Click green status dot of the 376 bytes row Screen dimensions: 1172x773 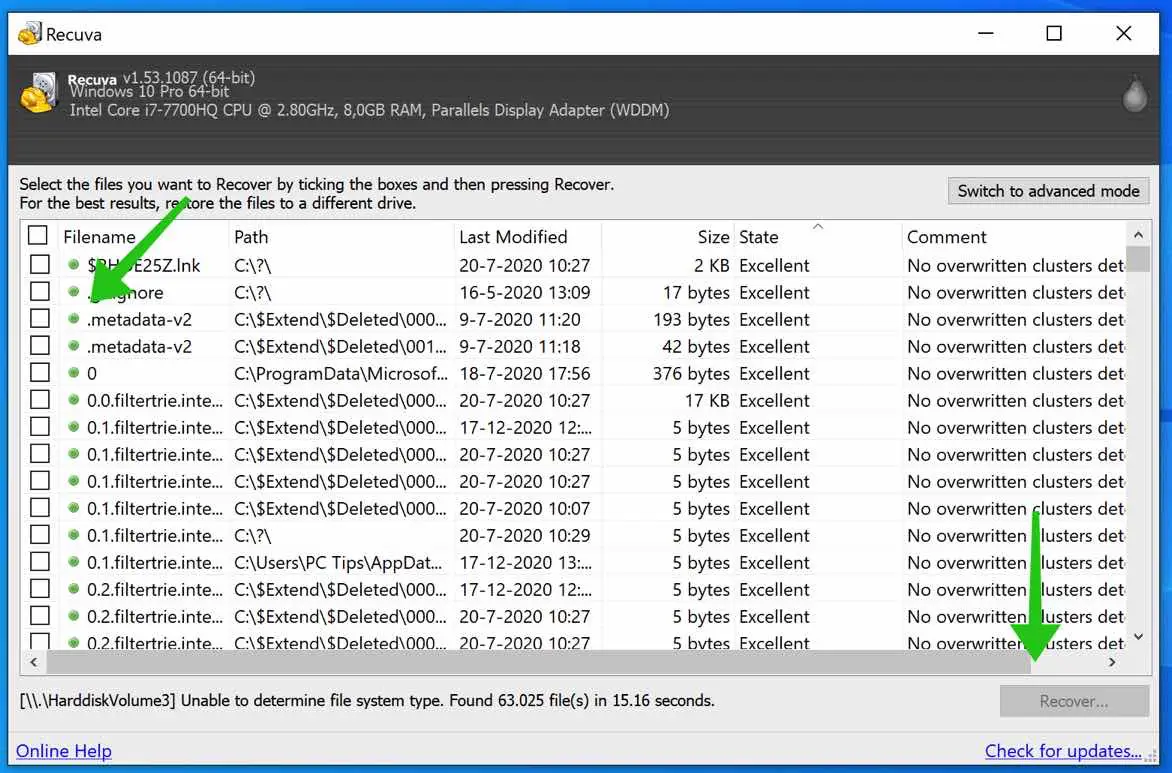point(73,373)
